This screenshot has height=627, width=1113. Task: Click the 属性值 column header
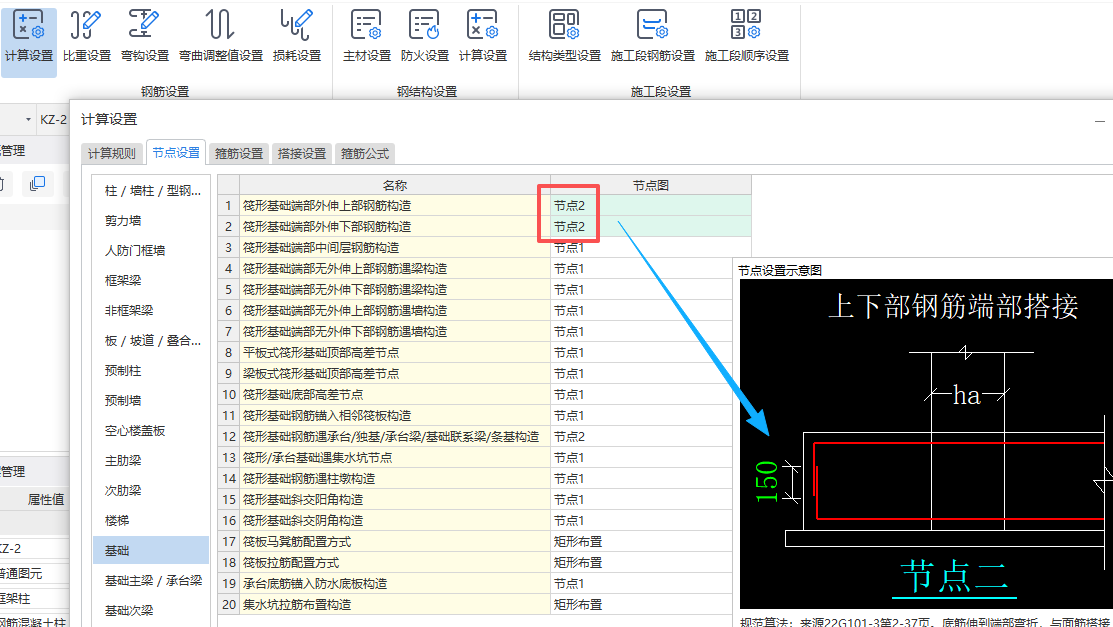tap(45, 499)
